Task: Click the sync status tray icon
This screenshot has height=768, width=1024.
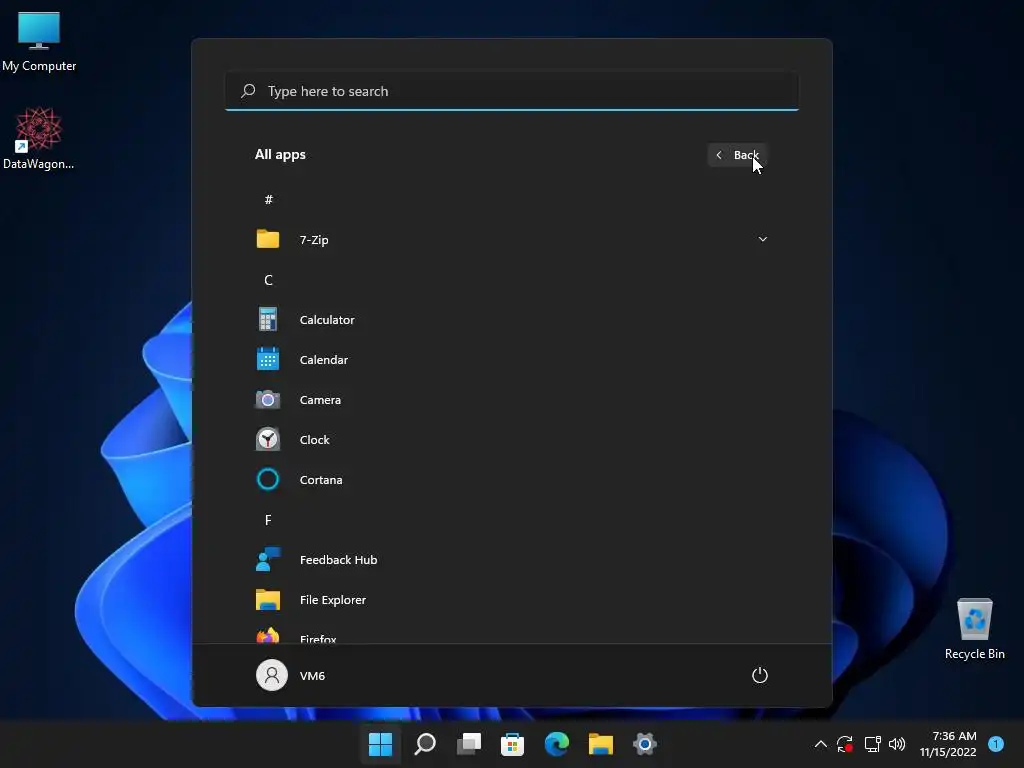Action: click(x=845, y=744)
